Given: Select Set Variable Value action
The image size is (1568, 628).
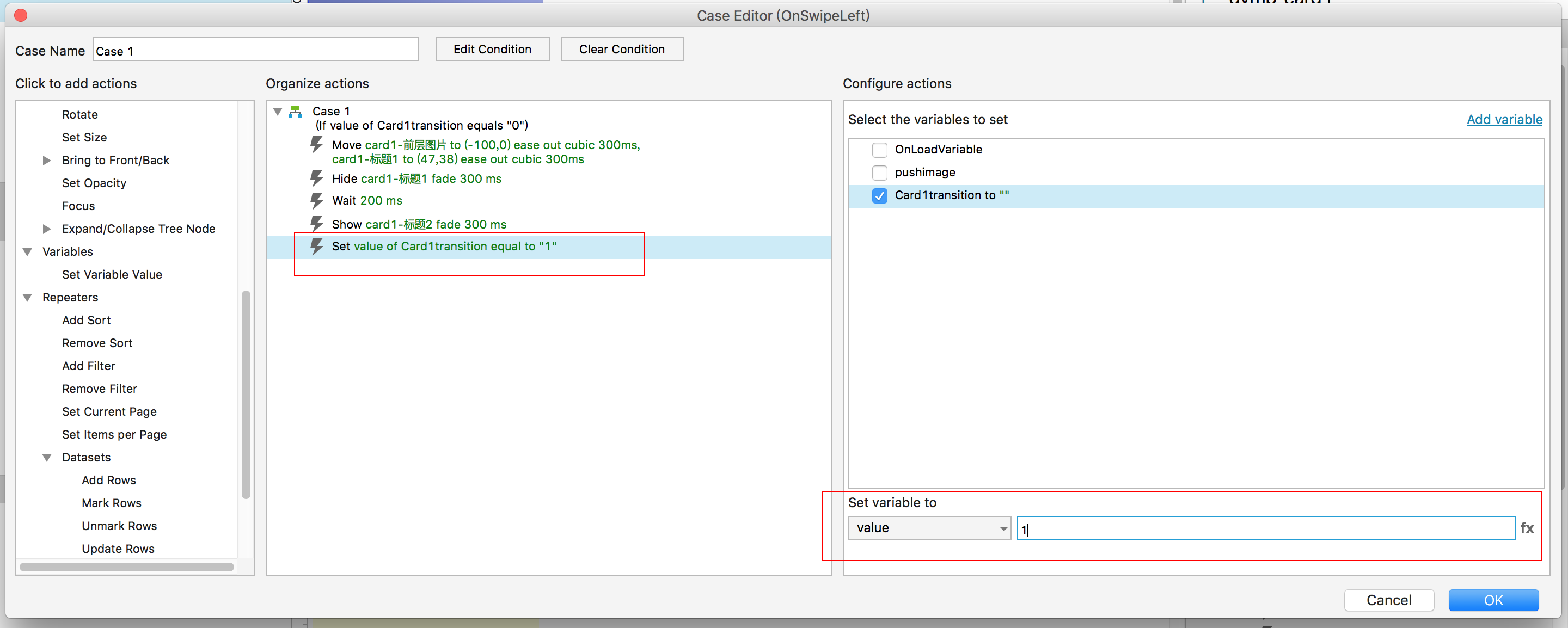Looking at the screenshot, I should 112,274.
